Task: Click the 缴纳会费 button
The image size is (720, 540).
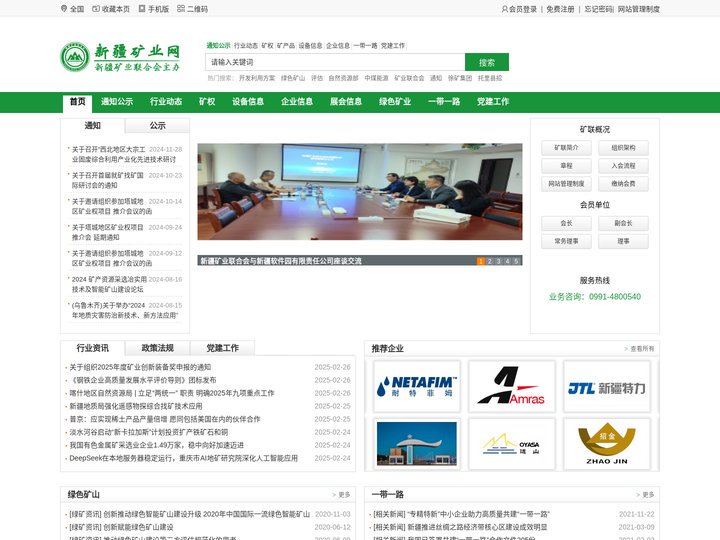Action: 623,184
